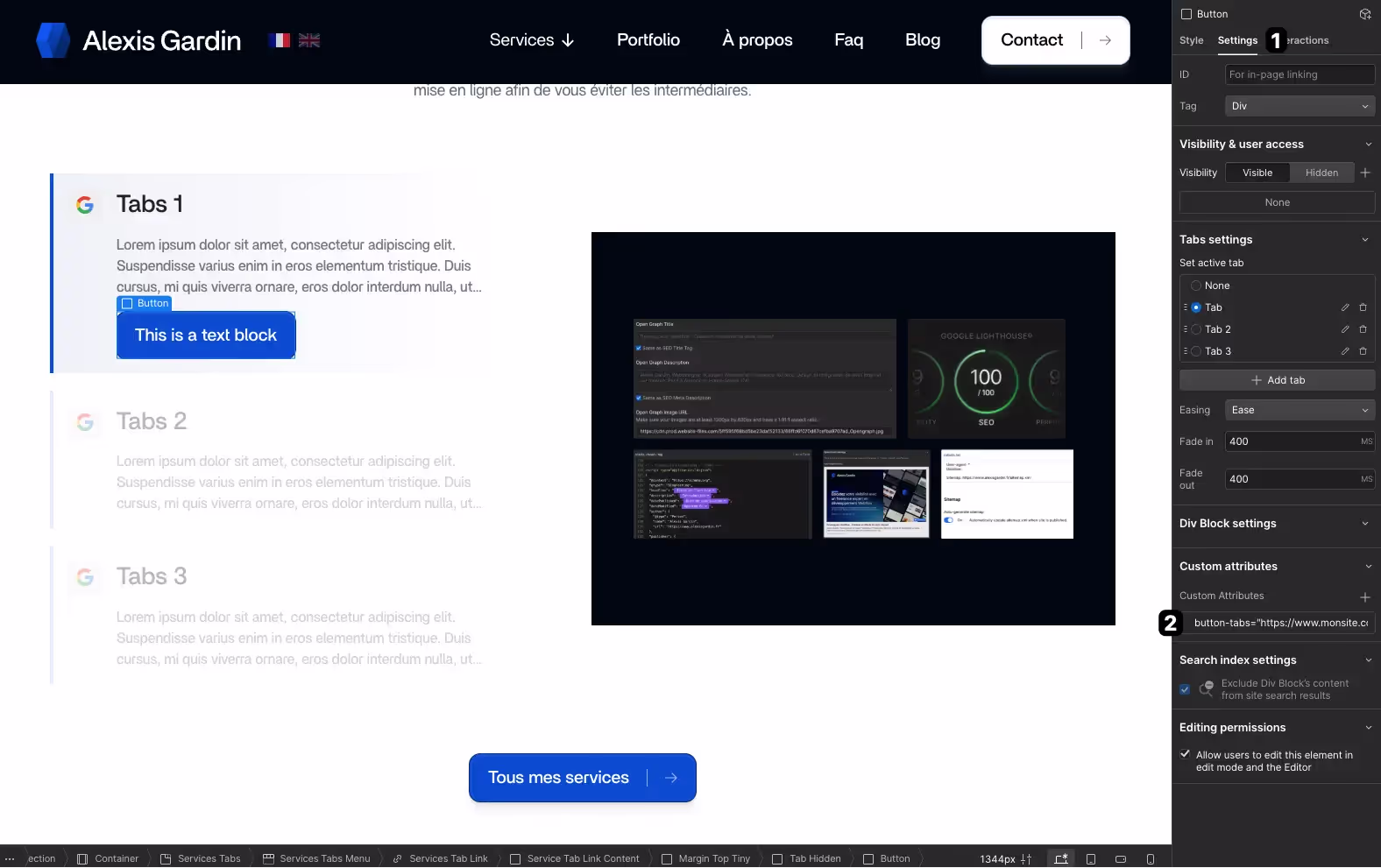The width and height of the screenshot is (1381, 868).
Task: Open Portfolio in the site navbar
Action: (648, 40)
